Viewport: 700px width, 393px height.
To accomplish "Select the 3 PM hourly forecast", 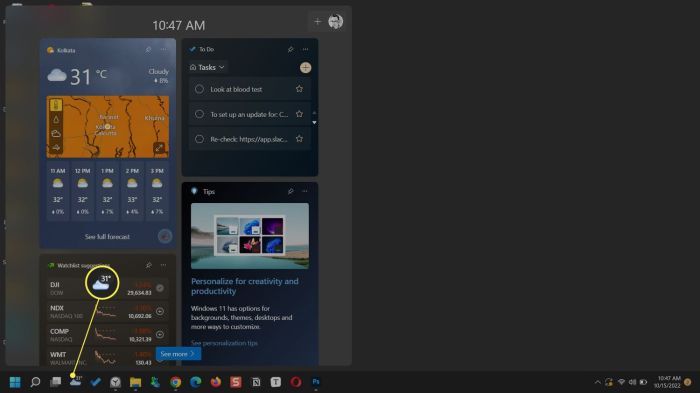I will pos(157,191).
